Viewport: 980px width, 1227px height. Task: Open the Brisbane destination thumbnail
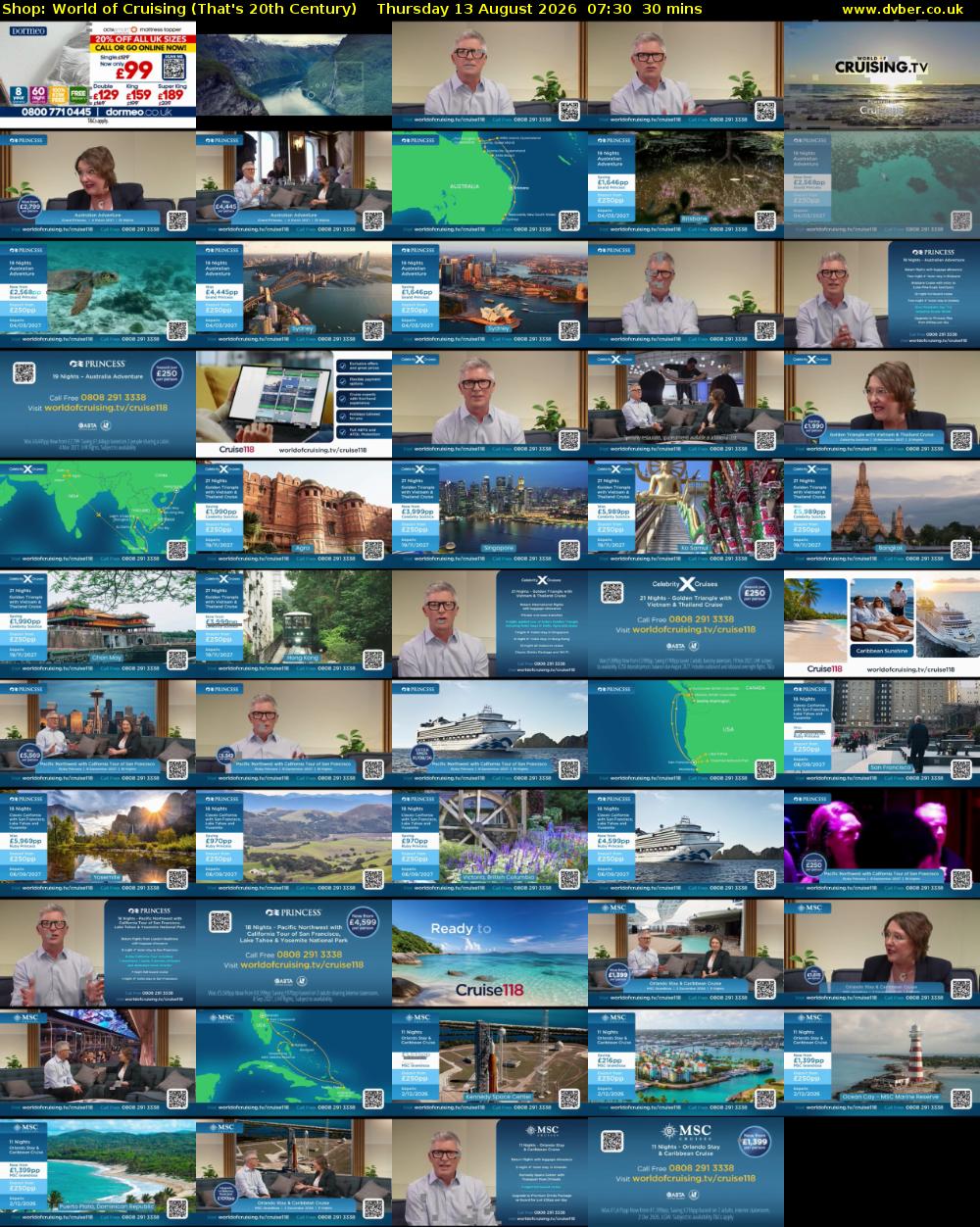click(686, 184)
